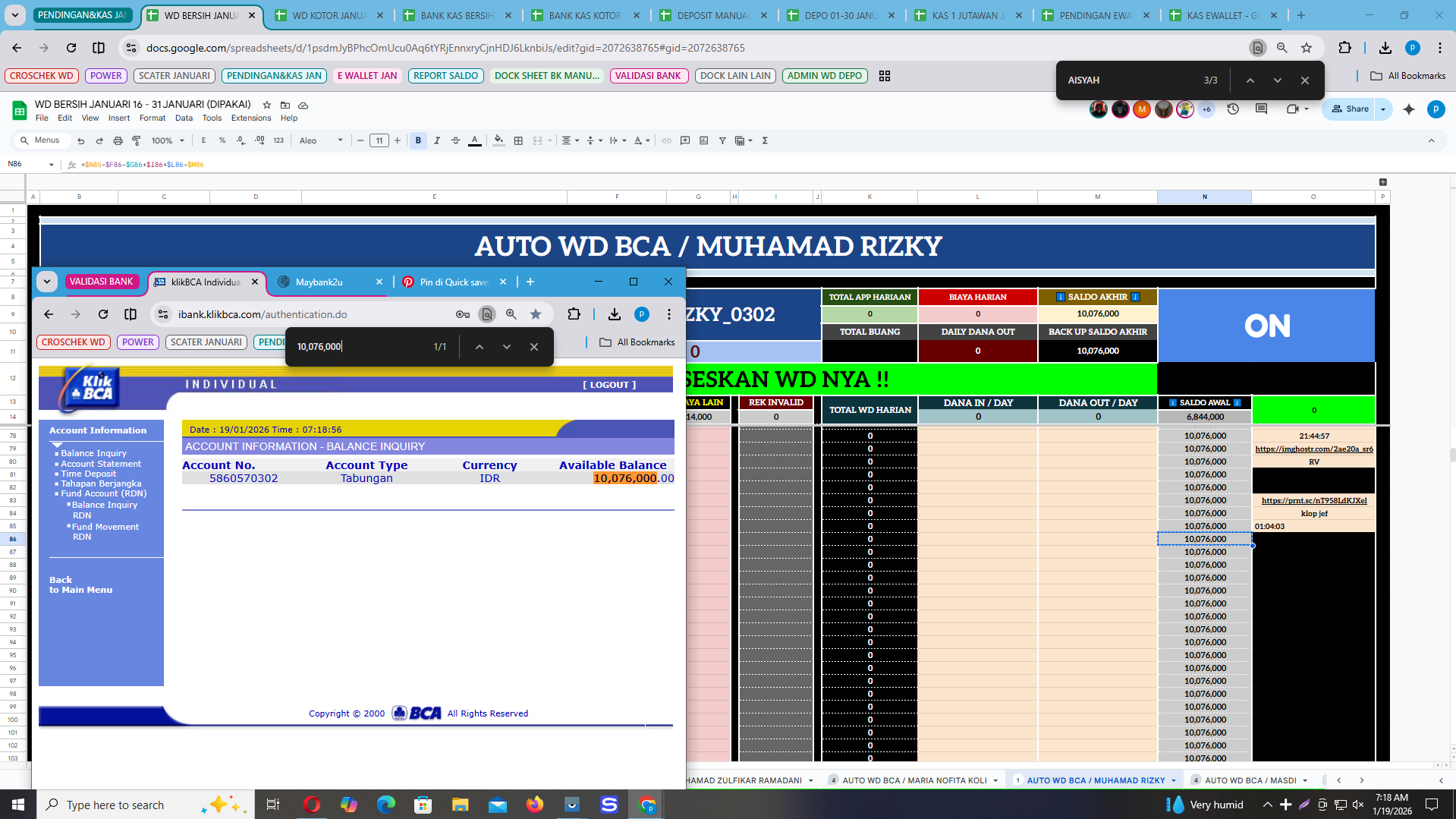Open the AUTO WD BCA / MARIA NOFITA KOLI sheet

(914, 780)
